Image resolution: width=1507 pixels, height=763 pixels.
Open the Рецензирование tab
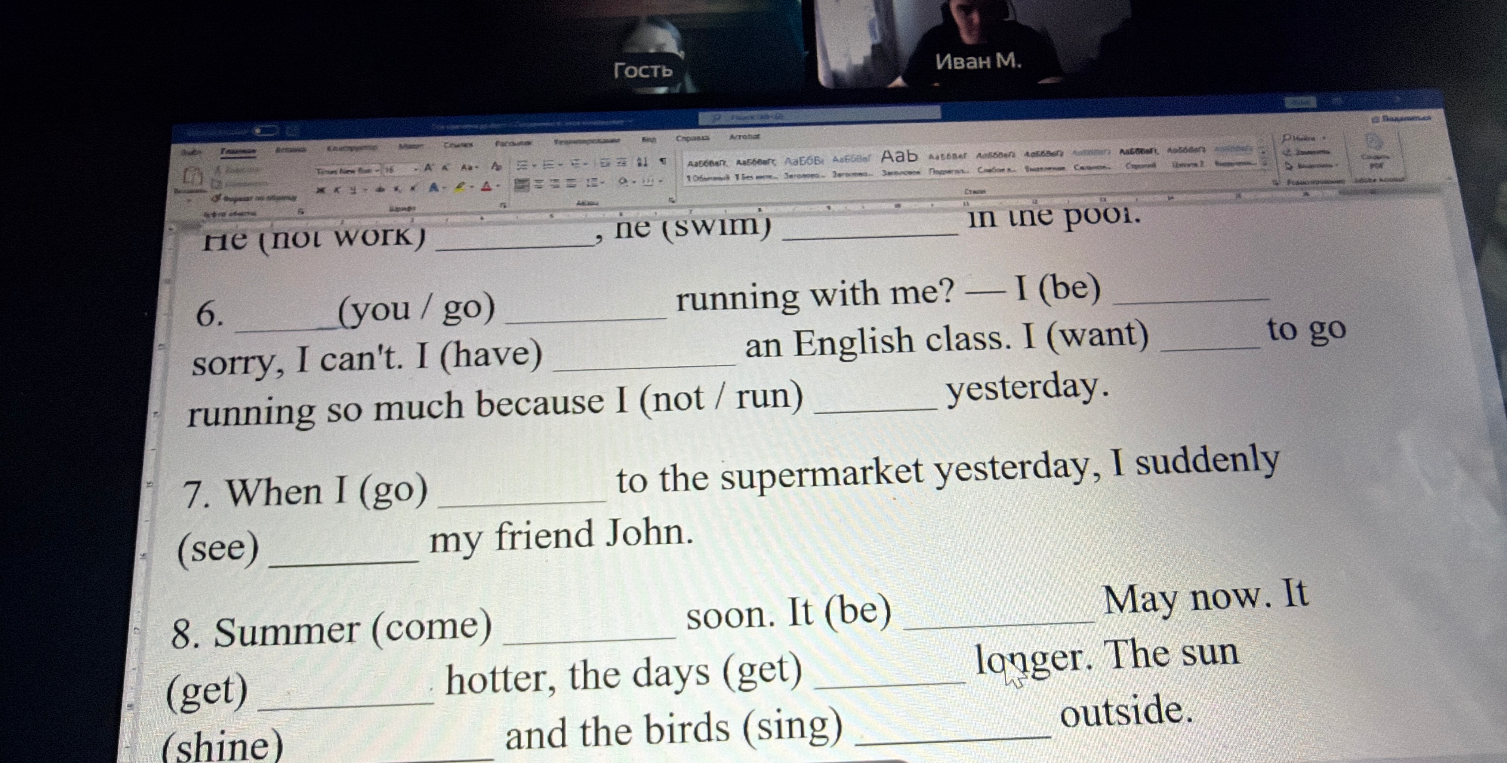(587, 141)
